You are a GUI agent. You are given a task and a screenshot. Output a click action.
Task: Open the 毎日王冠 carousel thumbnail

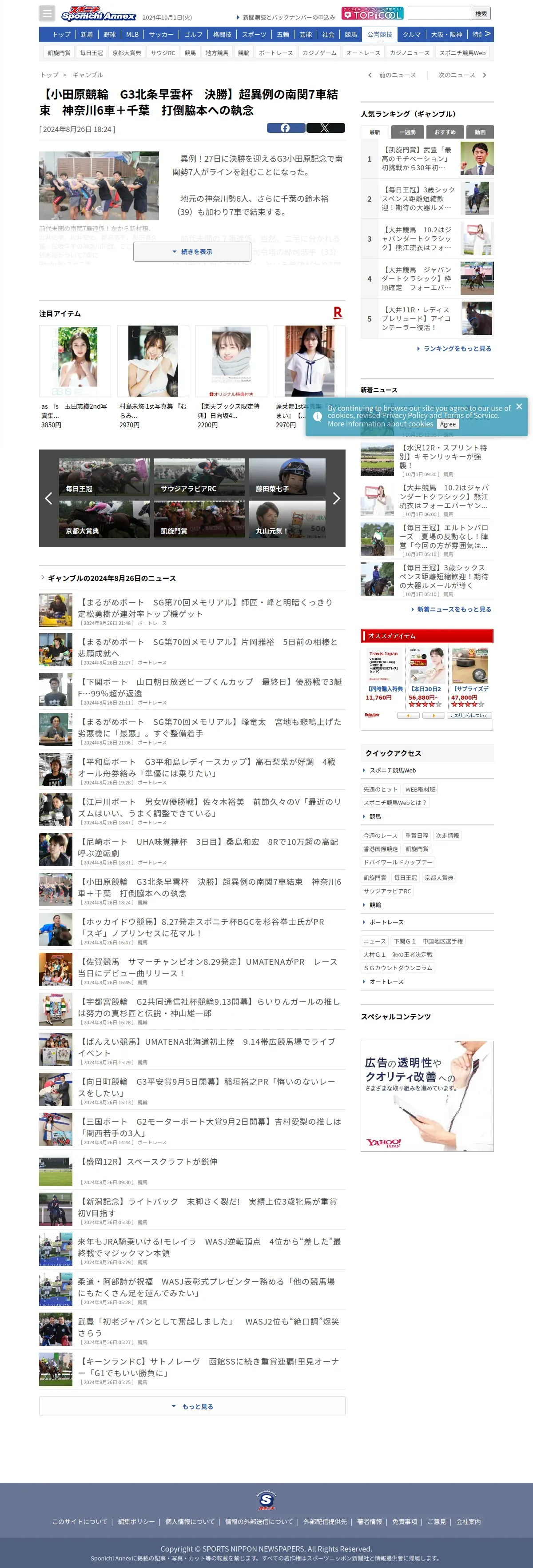click(x=104, y=477)
